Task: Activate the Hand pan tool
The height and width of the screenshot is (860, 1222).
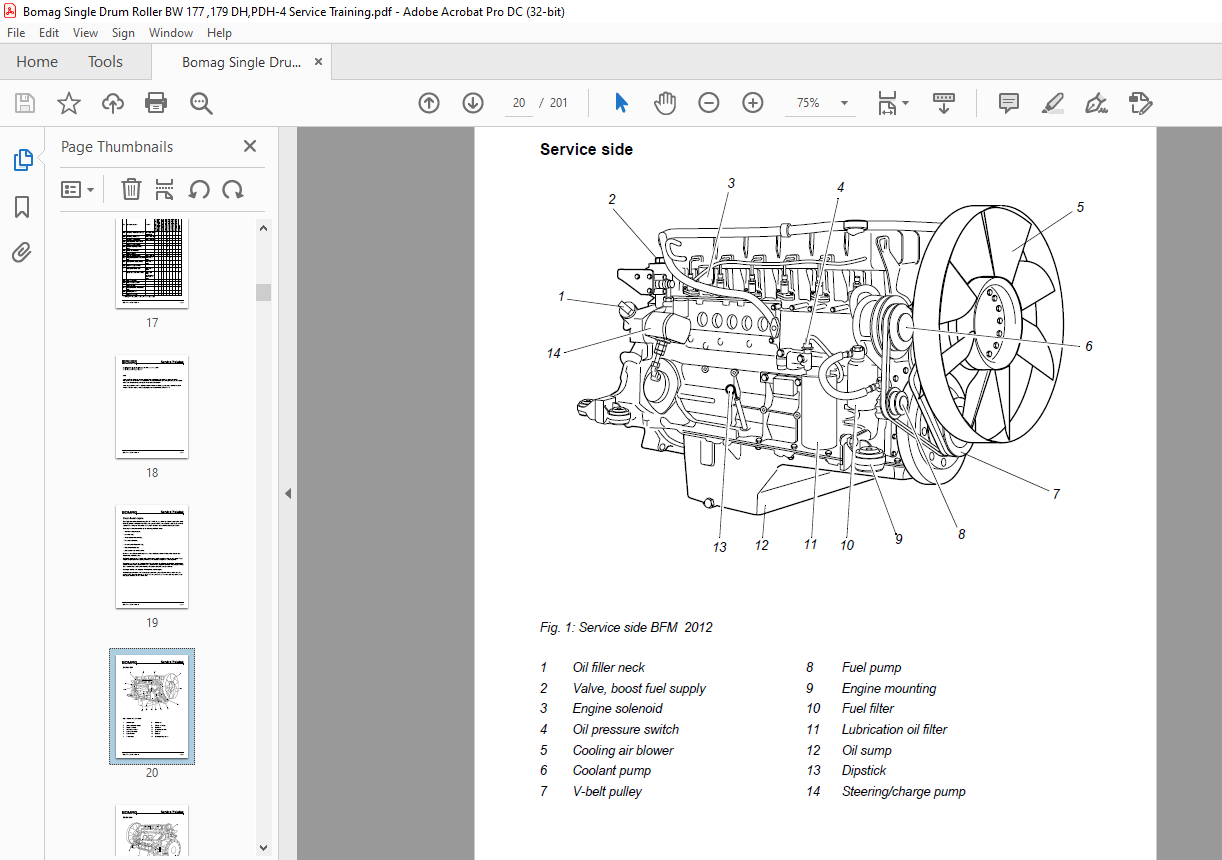Action: coord(665,103)
